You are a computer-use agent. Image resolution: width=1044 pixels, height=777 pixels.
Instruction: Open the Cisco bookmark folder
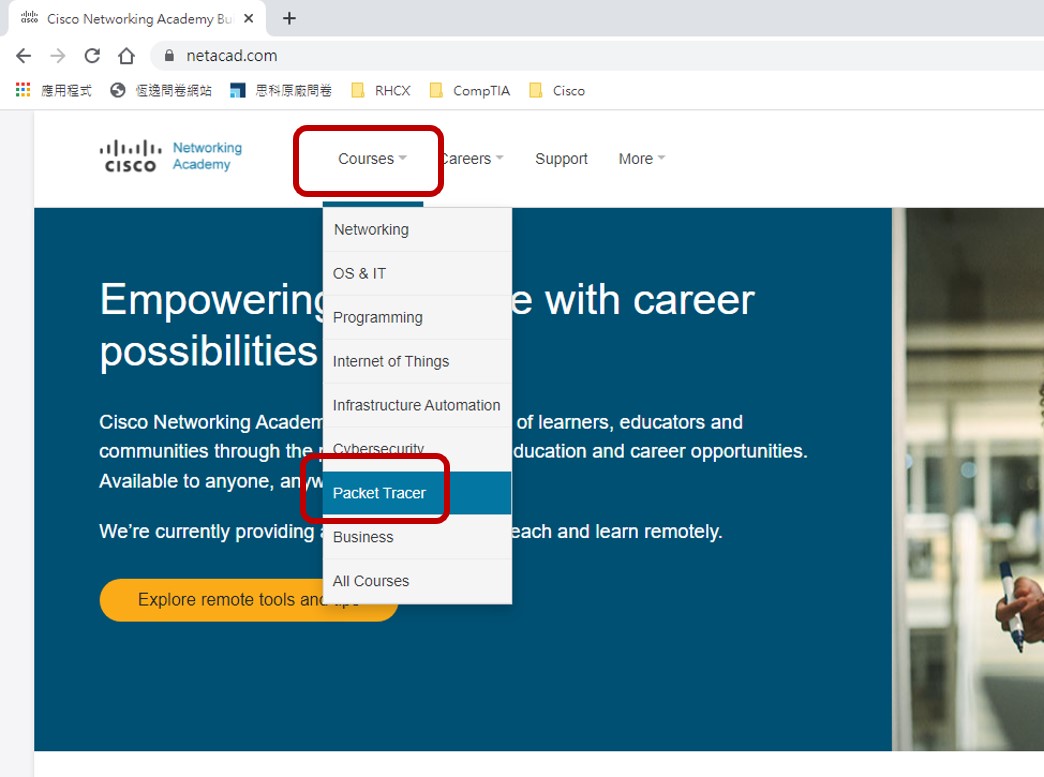pos(557,91)
